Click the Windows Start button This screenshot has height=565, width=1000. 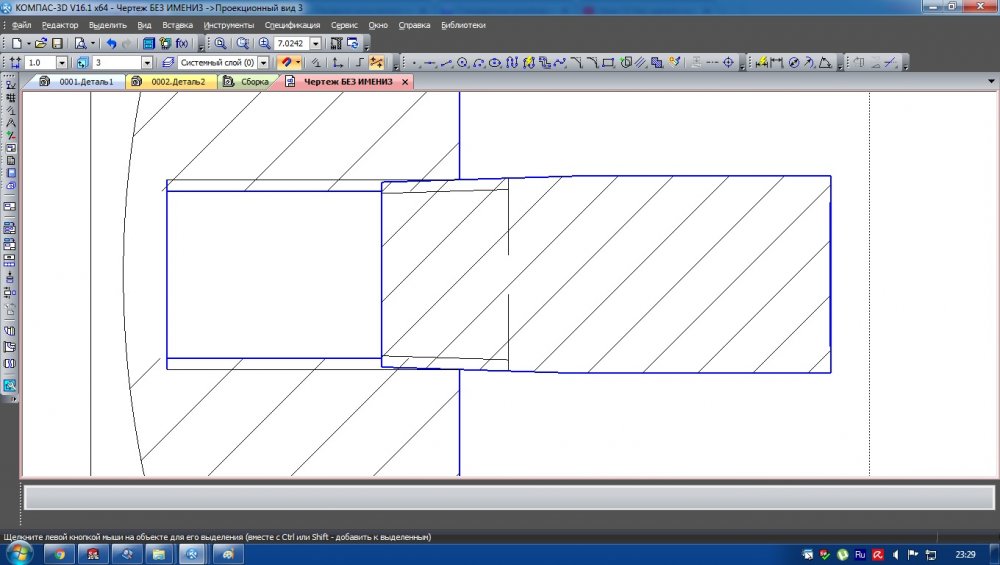(x=17, y=553)
